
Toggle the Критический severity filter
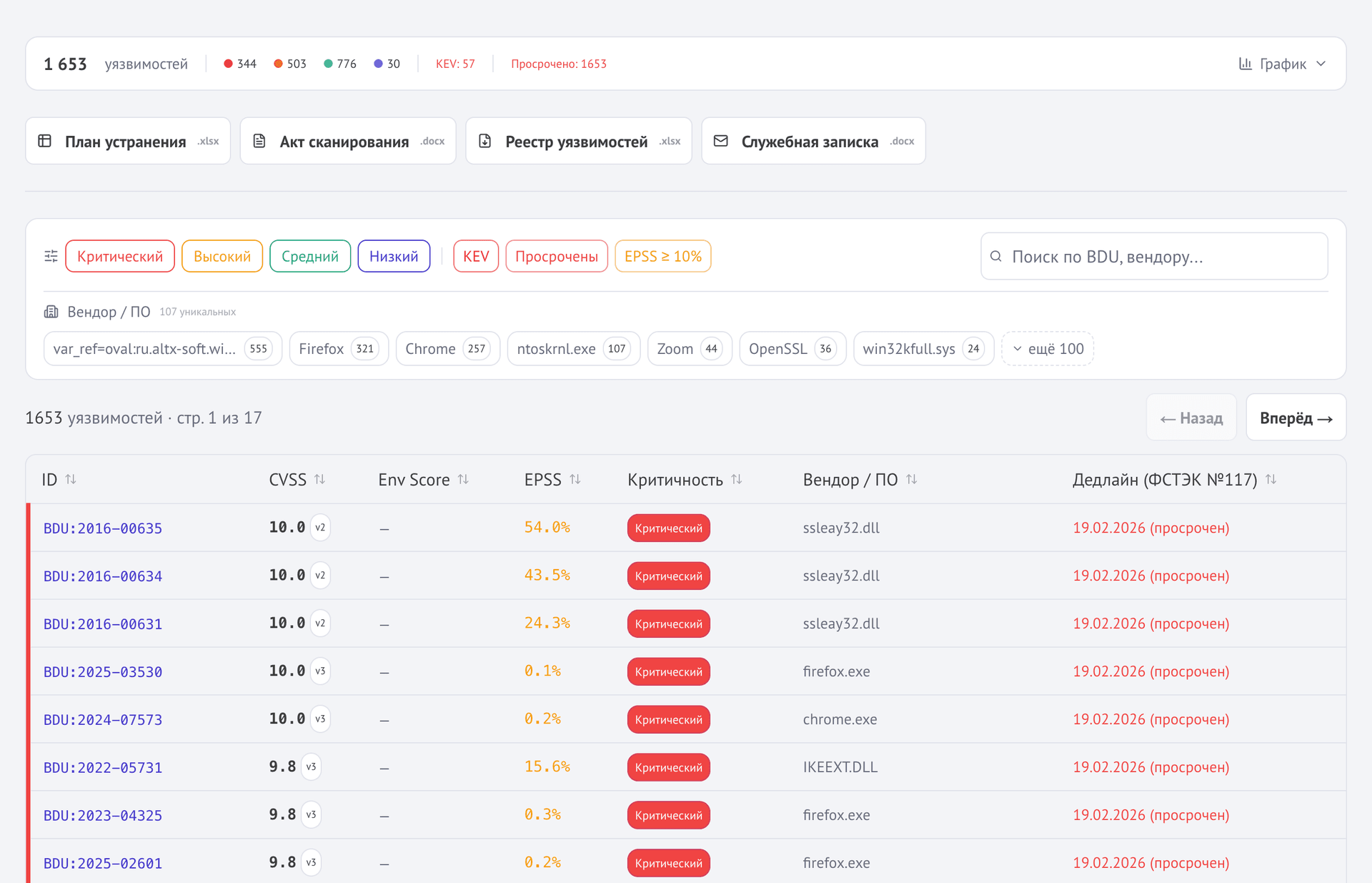click(x=120, y=256)
